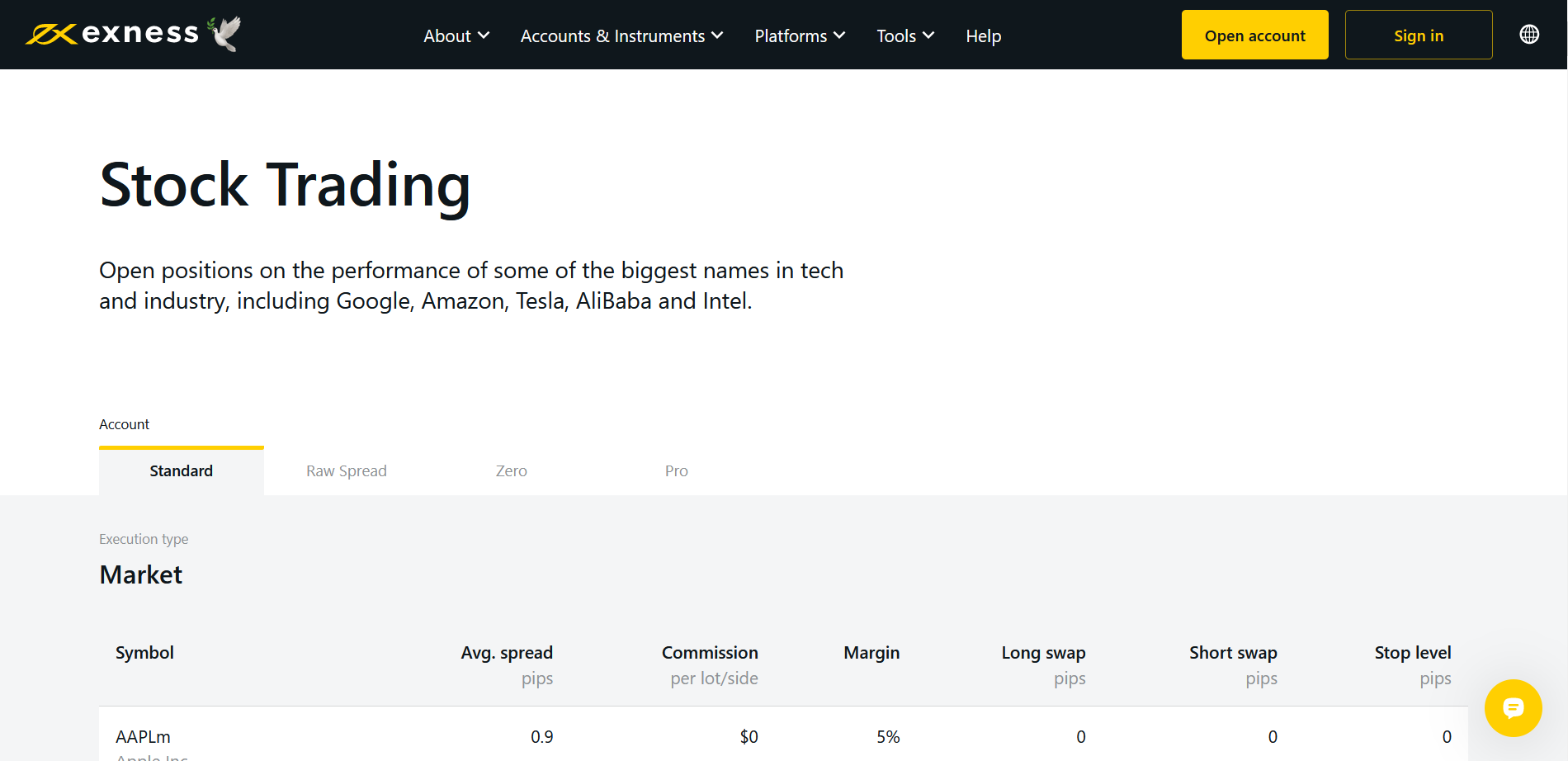Image resolution: width=1568 pixels, height=761 pixels.
Task: Expand the Platforms menu
Action: (x=800, y=35)
